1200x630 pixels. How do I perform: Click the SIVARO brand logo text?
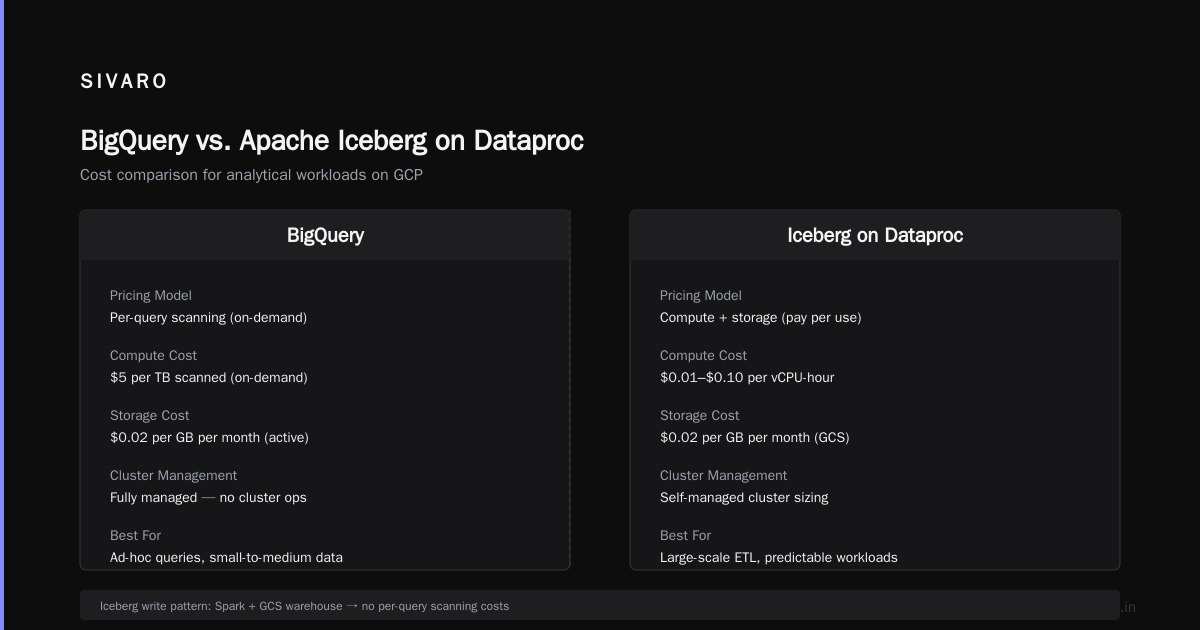point(124,81)
